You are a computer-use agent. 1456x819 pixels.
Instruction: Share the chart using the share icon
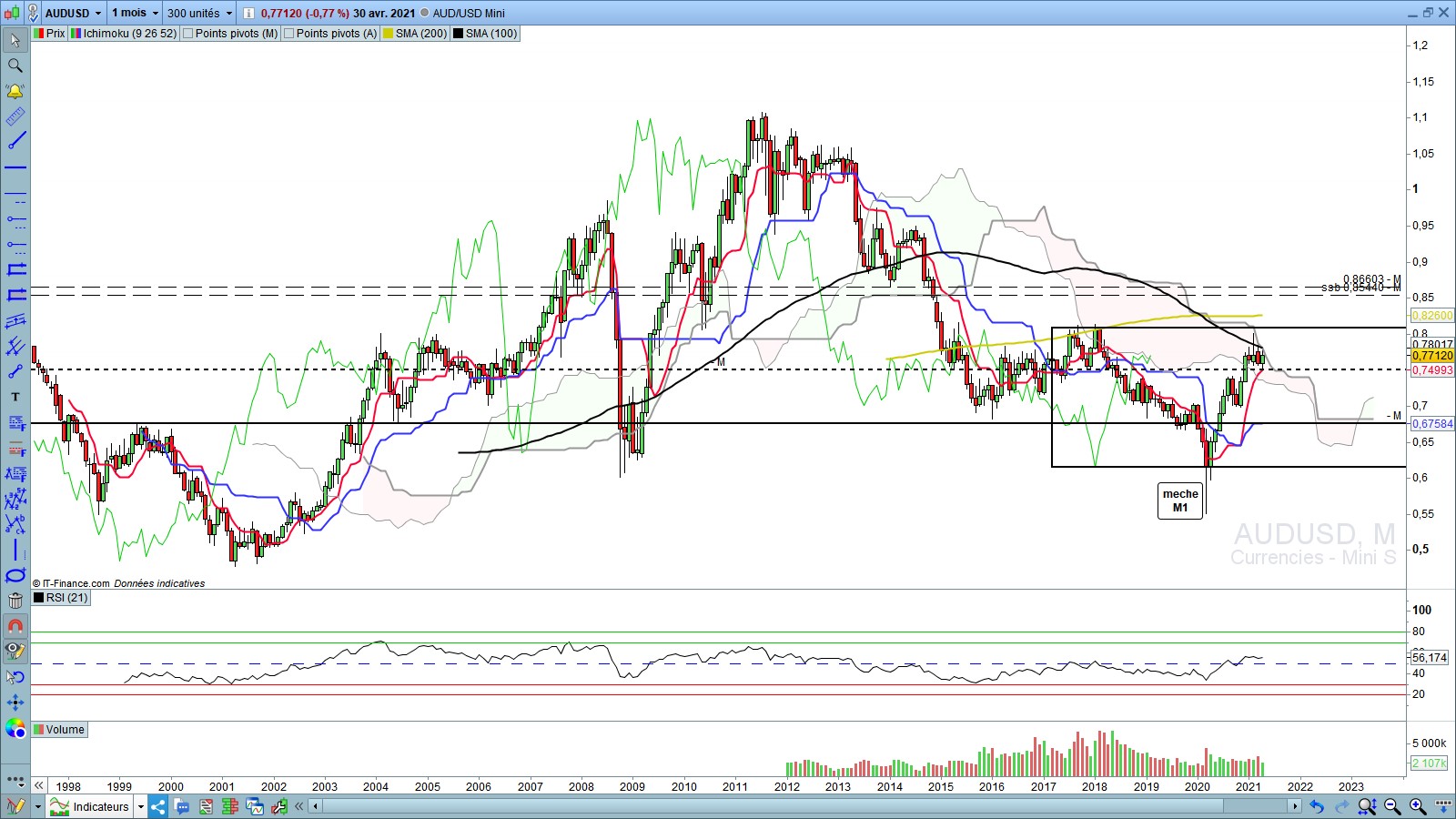[x=158, y=806]
